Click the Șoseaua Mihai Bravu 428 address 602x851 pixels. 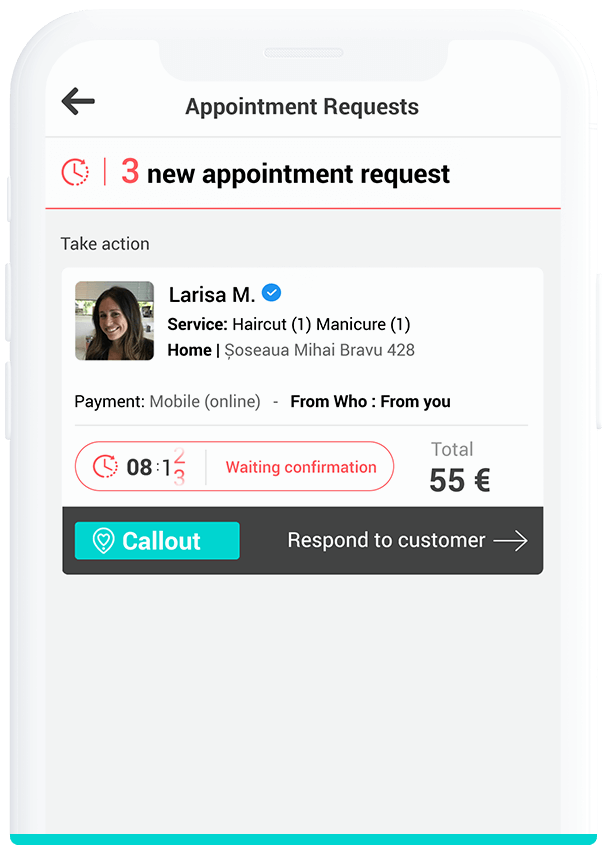pos(319,350)
